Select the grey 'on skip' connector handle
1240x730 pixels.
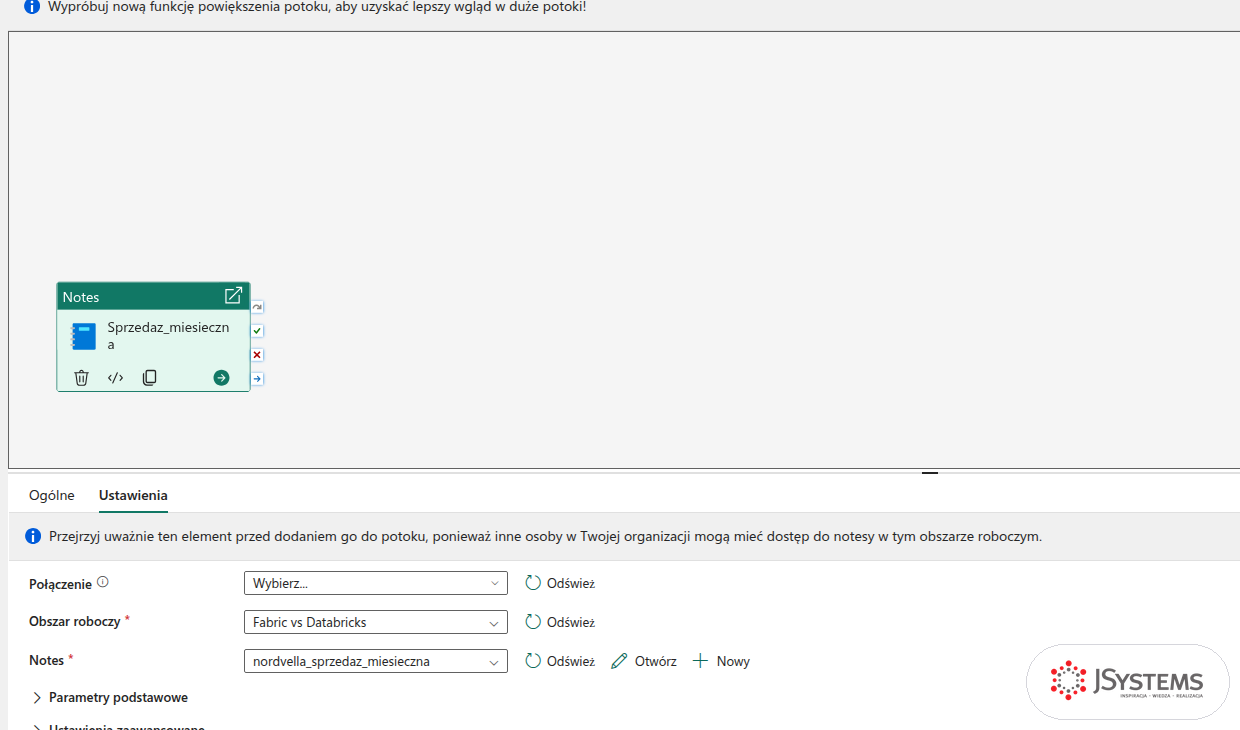point(257,307)
